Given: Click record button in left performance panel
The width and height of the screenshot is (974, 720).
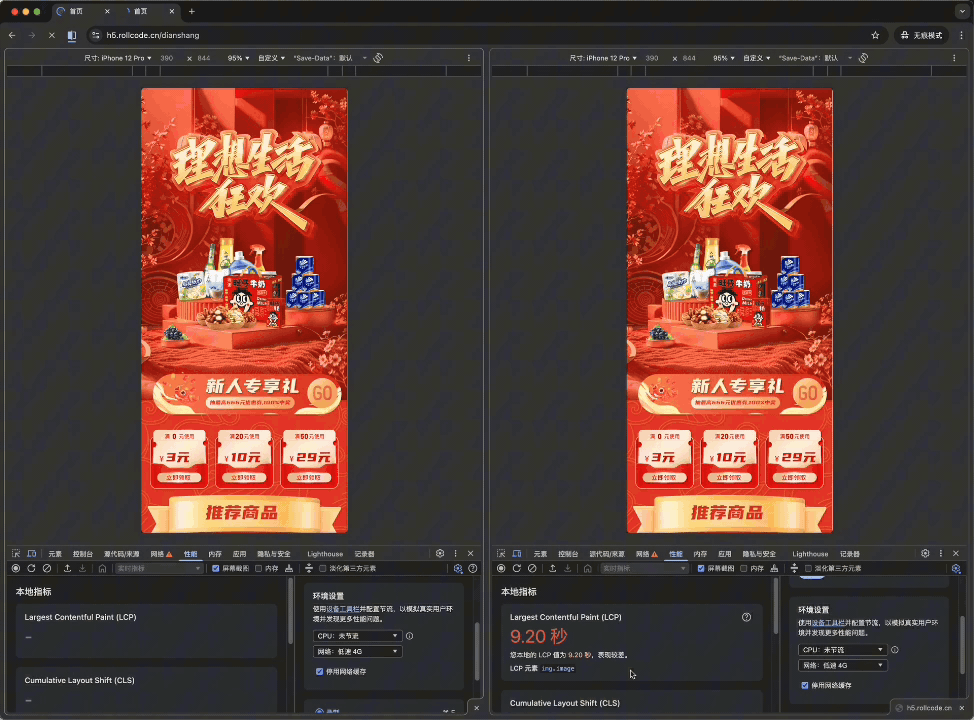Looking at the screenshot, I should 16,568.
